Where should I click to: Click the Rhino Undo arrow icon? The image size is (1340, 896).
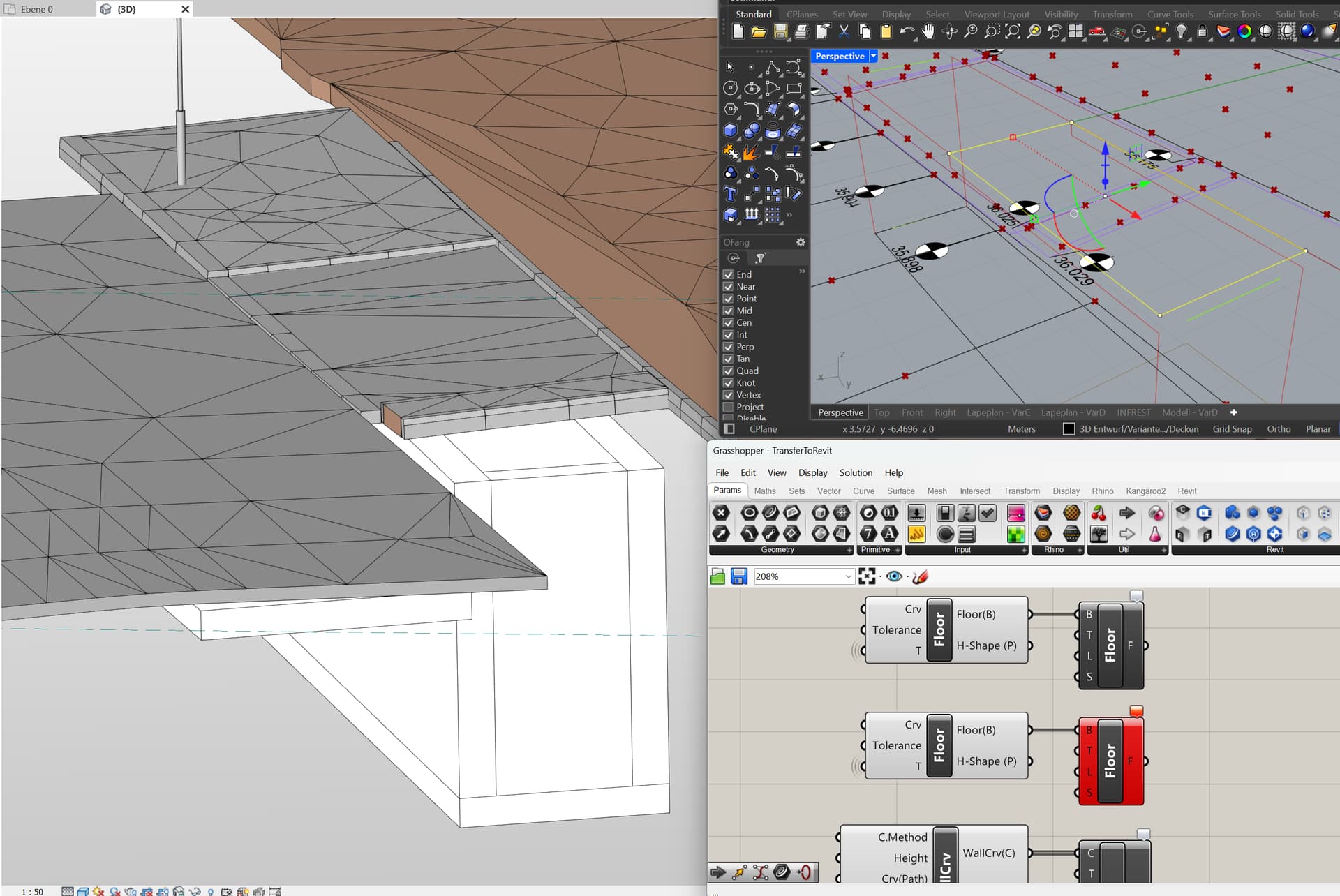coord(906,31)
